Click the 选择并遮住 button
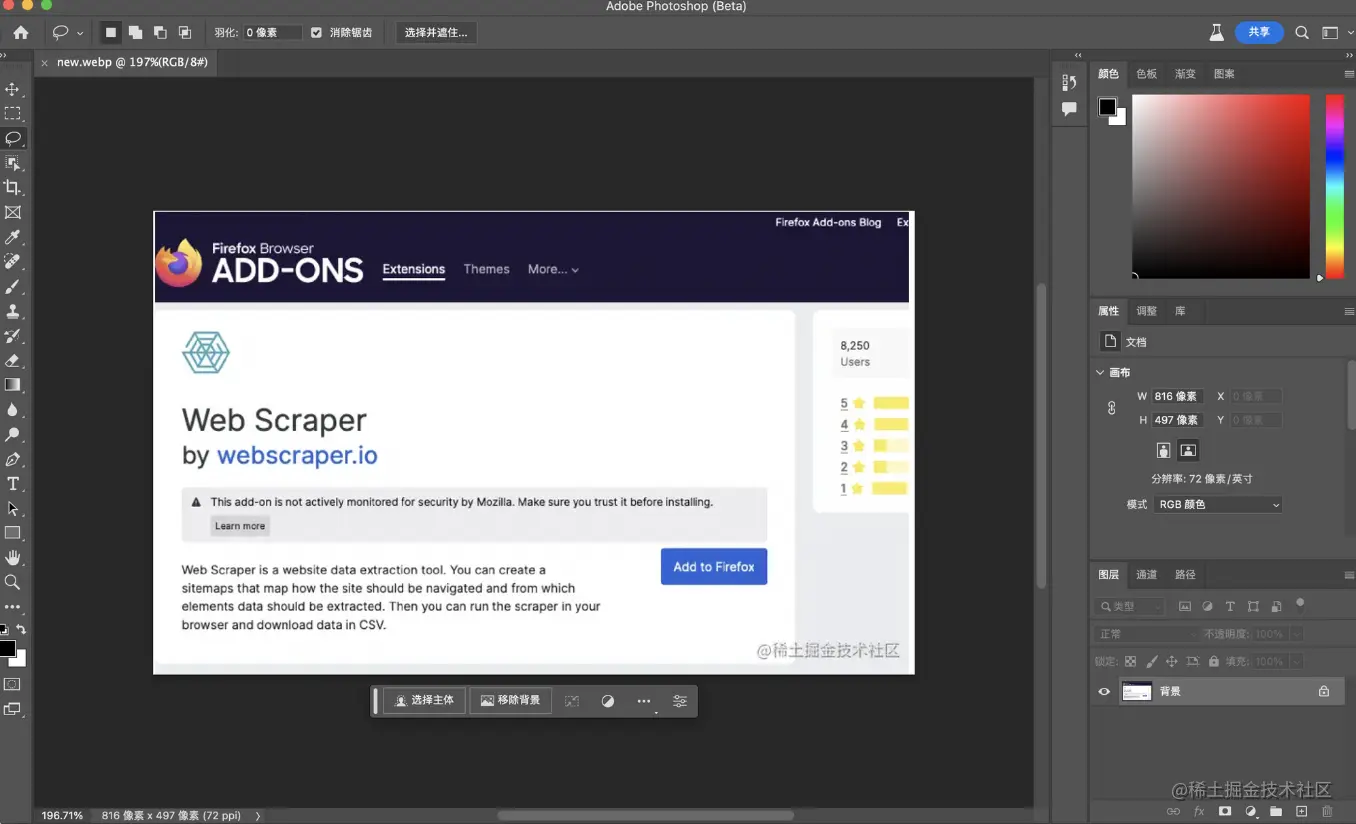The image size is (1356, 824). pyautogui.click(x=436, y=32)
